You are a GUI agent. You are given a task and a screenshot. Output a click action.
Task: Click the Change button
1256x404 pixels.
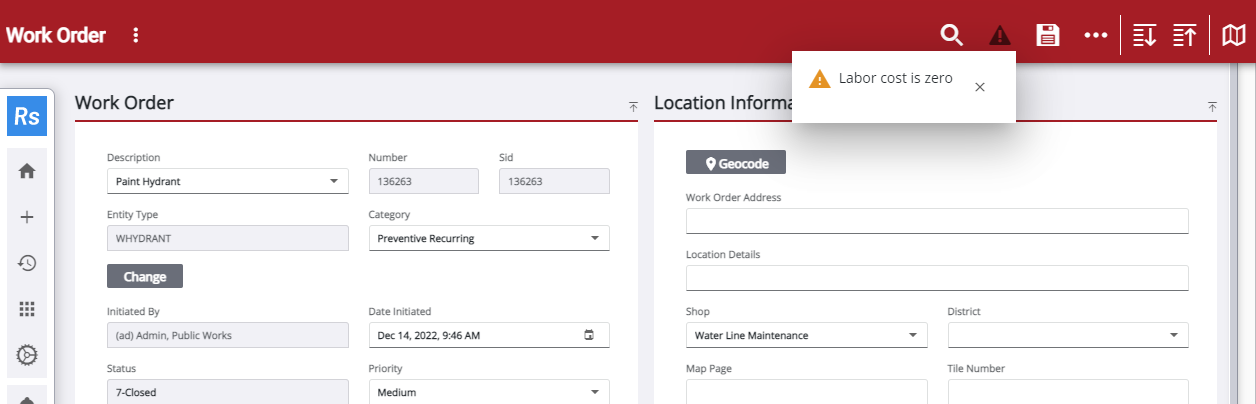click(x=145, y=276)
